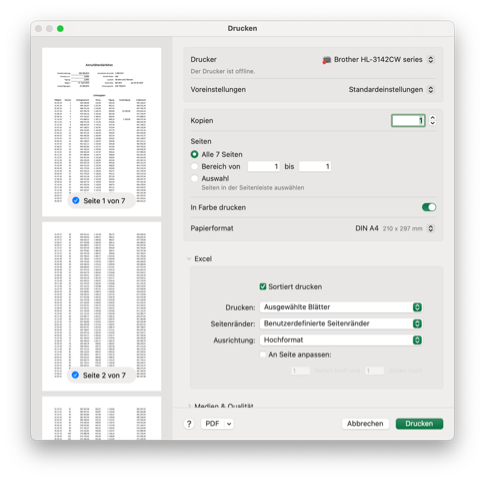This screenshot has height=481, width=485.
Task: Enable the An Seite anpassen checkbox
Action: coord(263,354)
